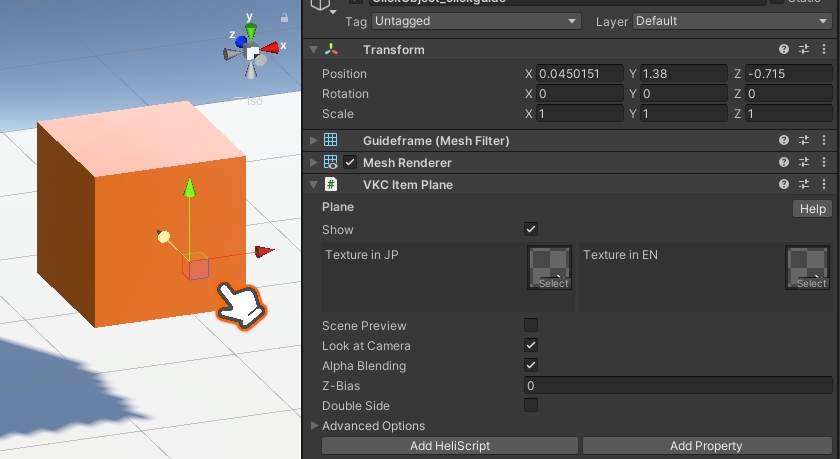The width and height of the screenshot is (840, 459).
Task: Click the Transform component help icon
Action: pos(785,50)
